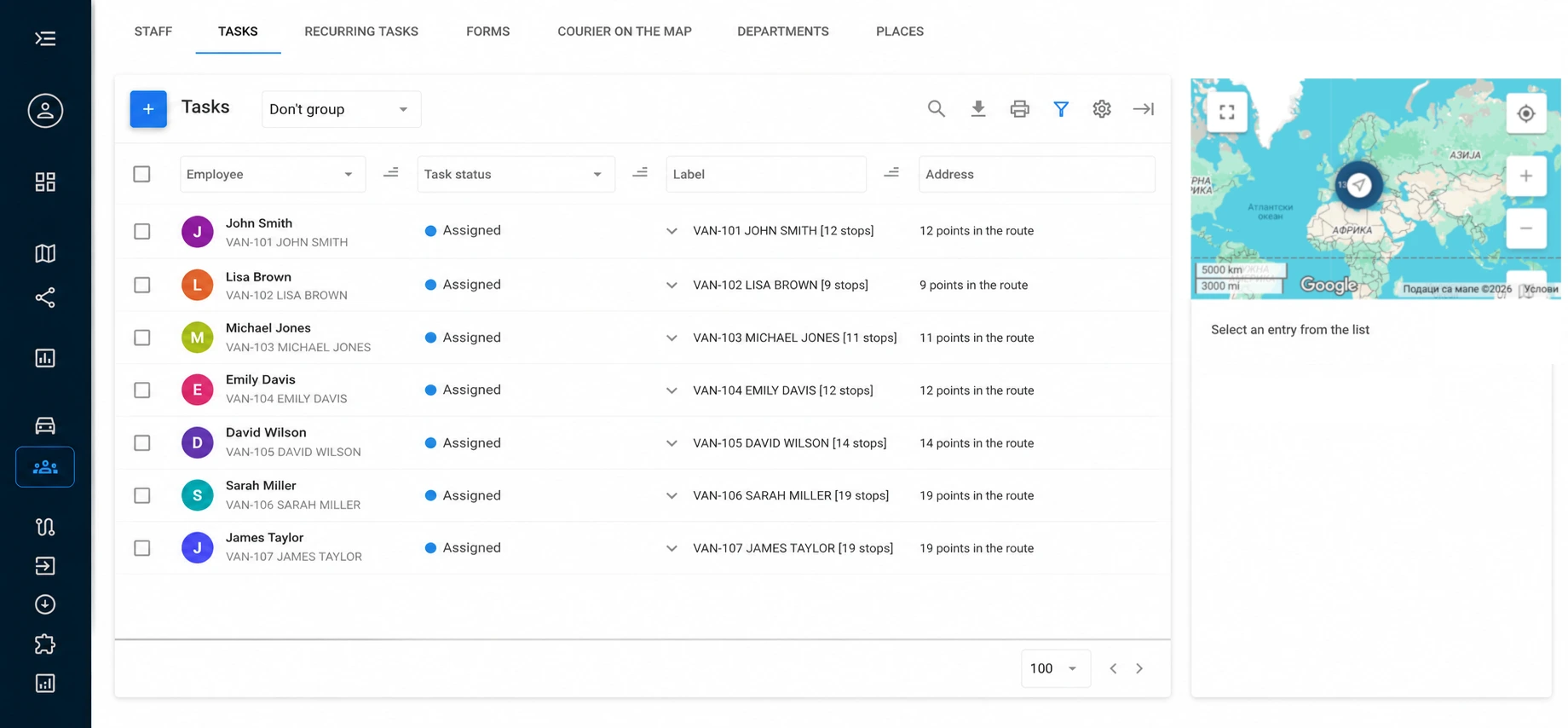
Task: Check the David Wilson row checkbox
Action: click(142, 443)
